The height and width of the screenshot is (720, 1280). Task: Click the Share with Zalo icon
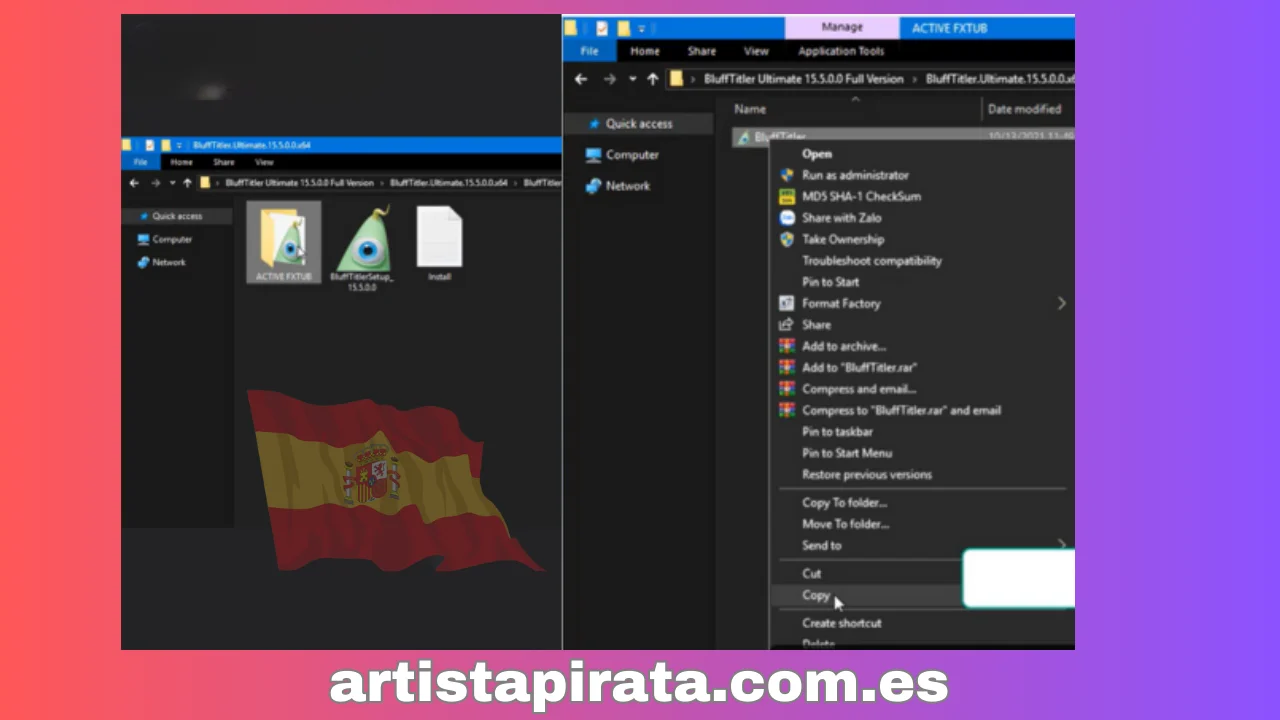point(787,217)
